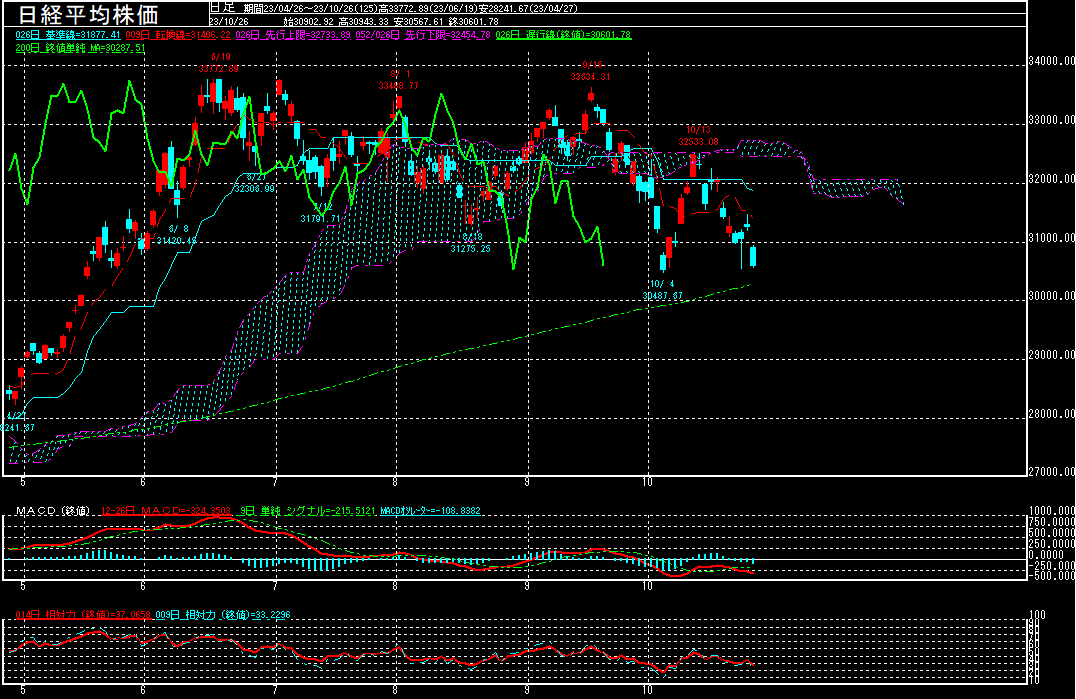Image resolution: width=1076 pixels, height=699 pixels.
Task: Click the 27000.00 price axis label
Action: (1052, 472)
